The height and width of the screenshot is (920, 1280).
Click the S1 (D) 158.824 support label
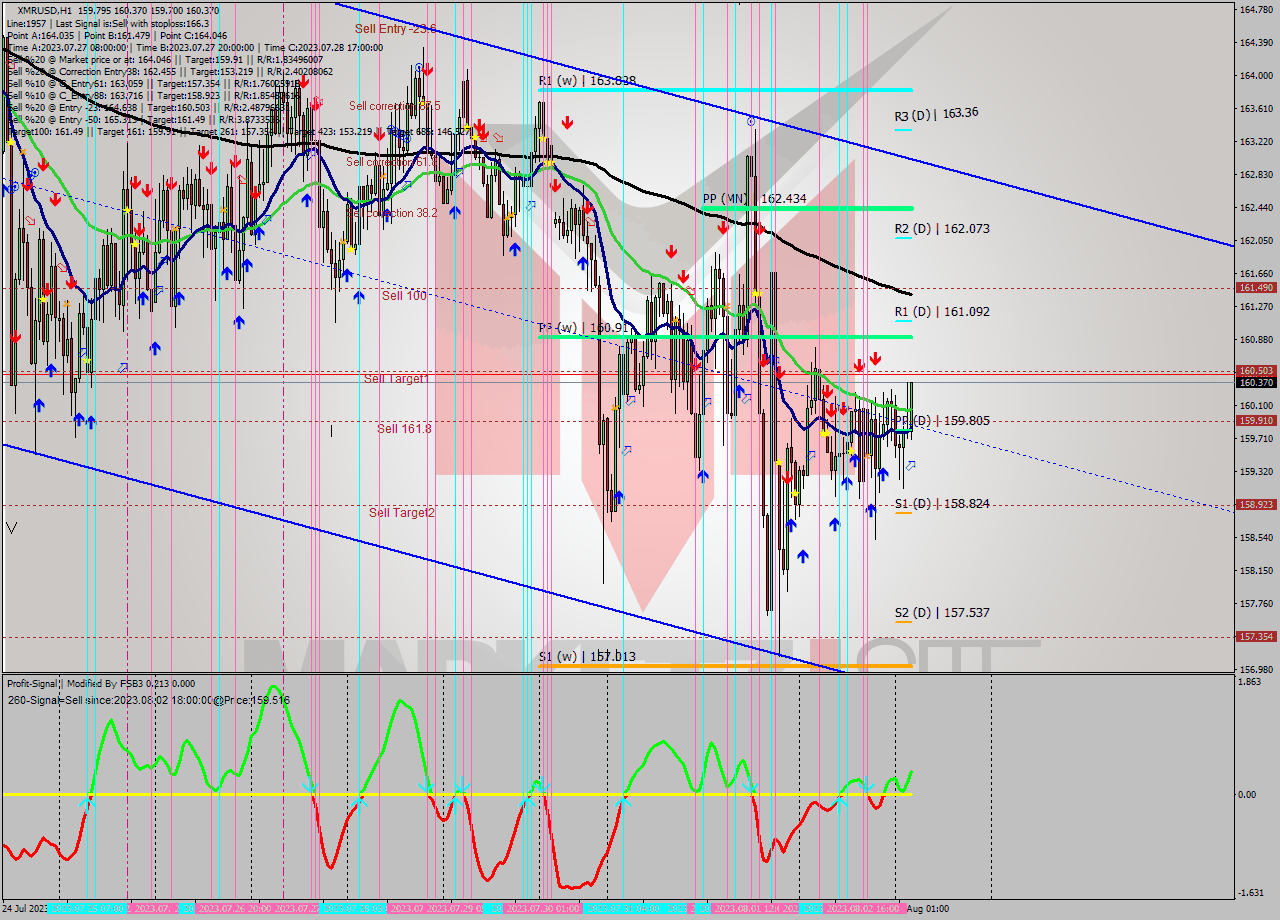942,504
